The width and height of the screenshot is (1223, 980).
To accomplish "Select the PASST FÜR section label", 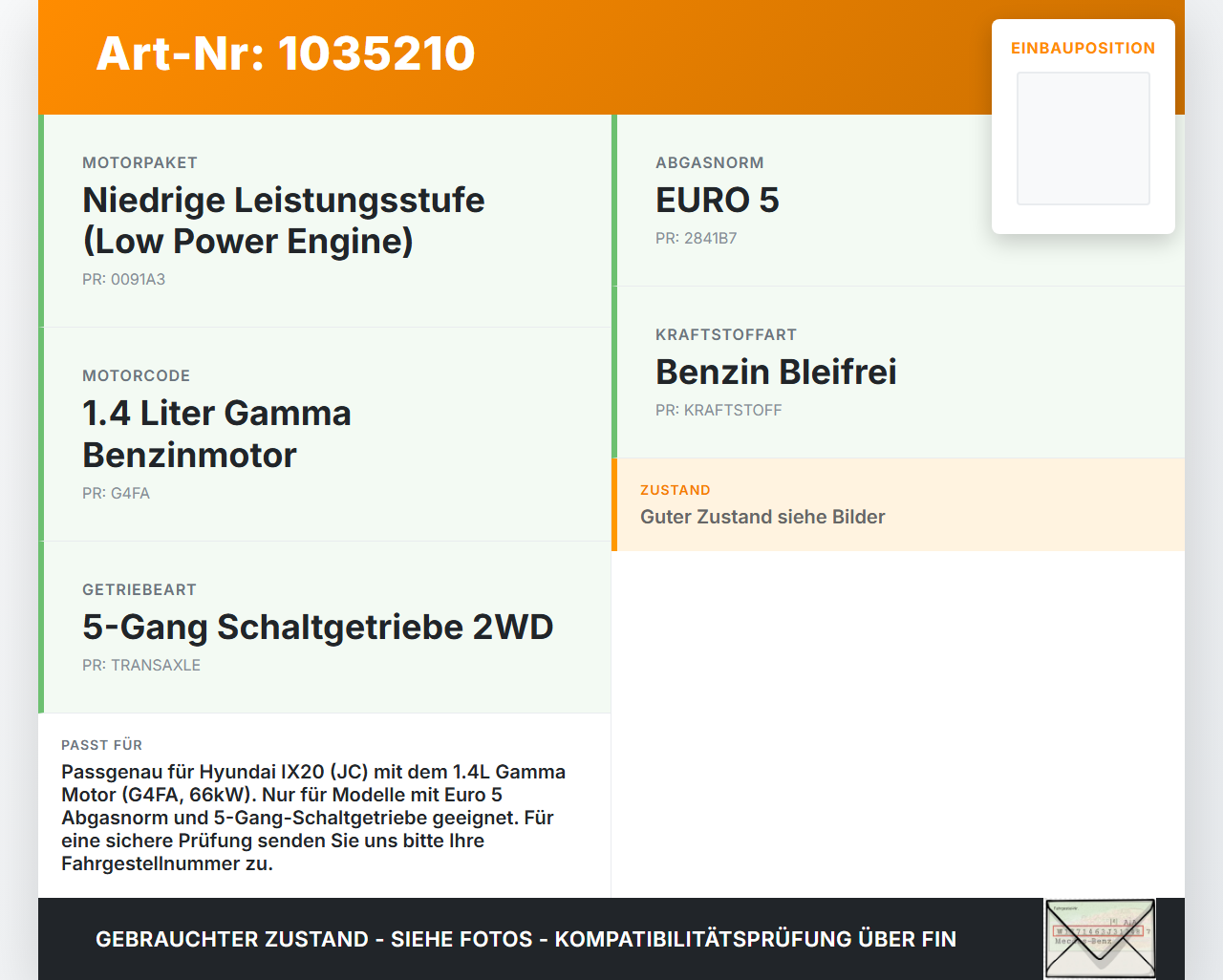I will [x=102, y=745].
